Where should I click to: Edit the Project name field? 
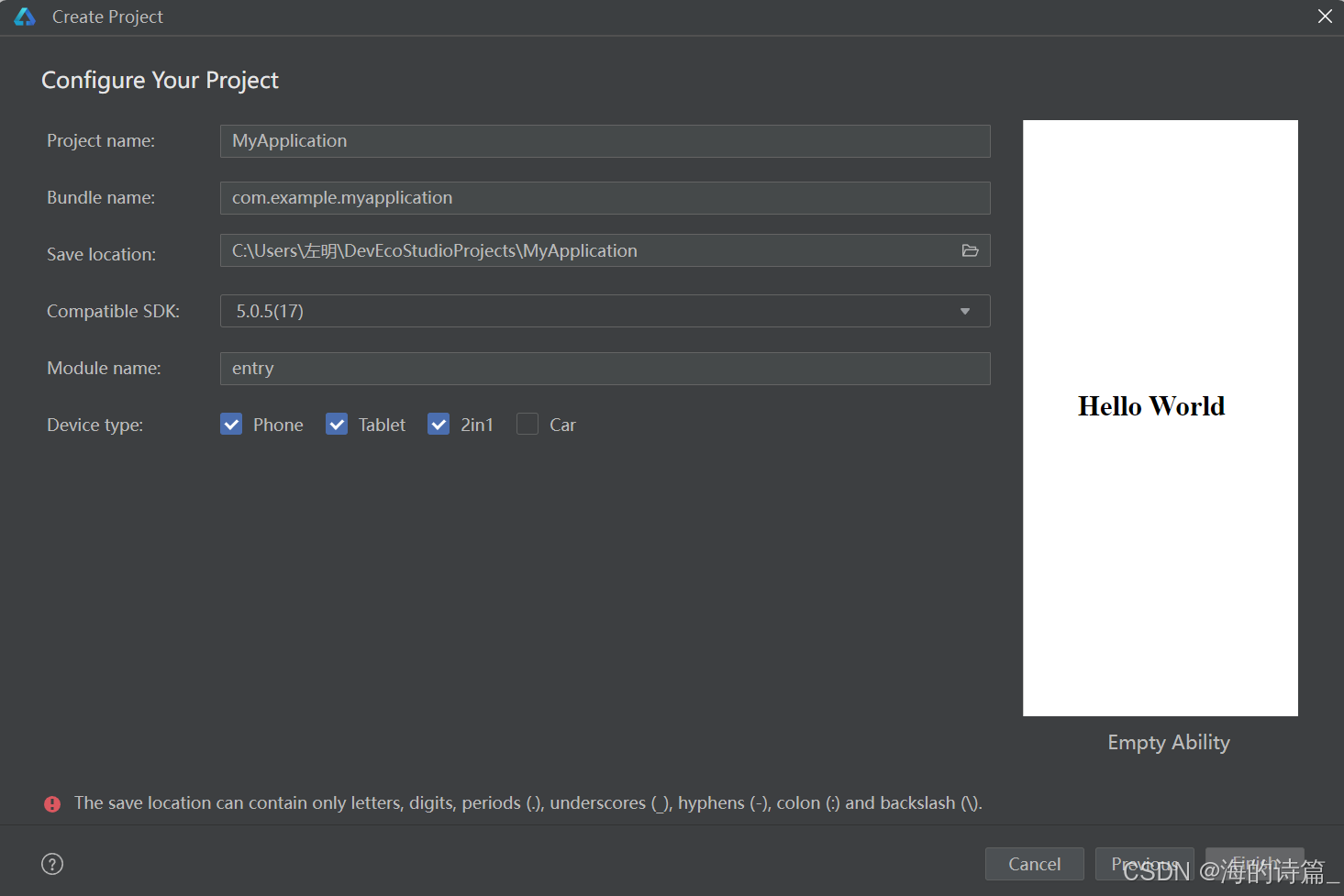[x=605, y=141]
